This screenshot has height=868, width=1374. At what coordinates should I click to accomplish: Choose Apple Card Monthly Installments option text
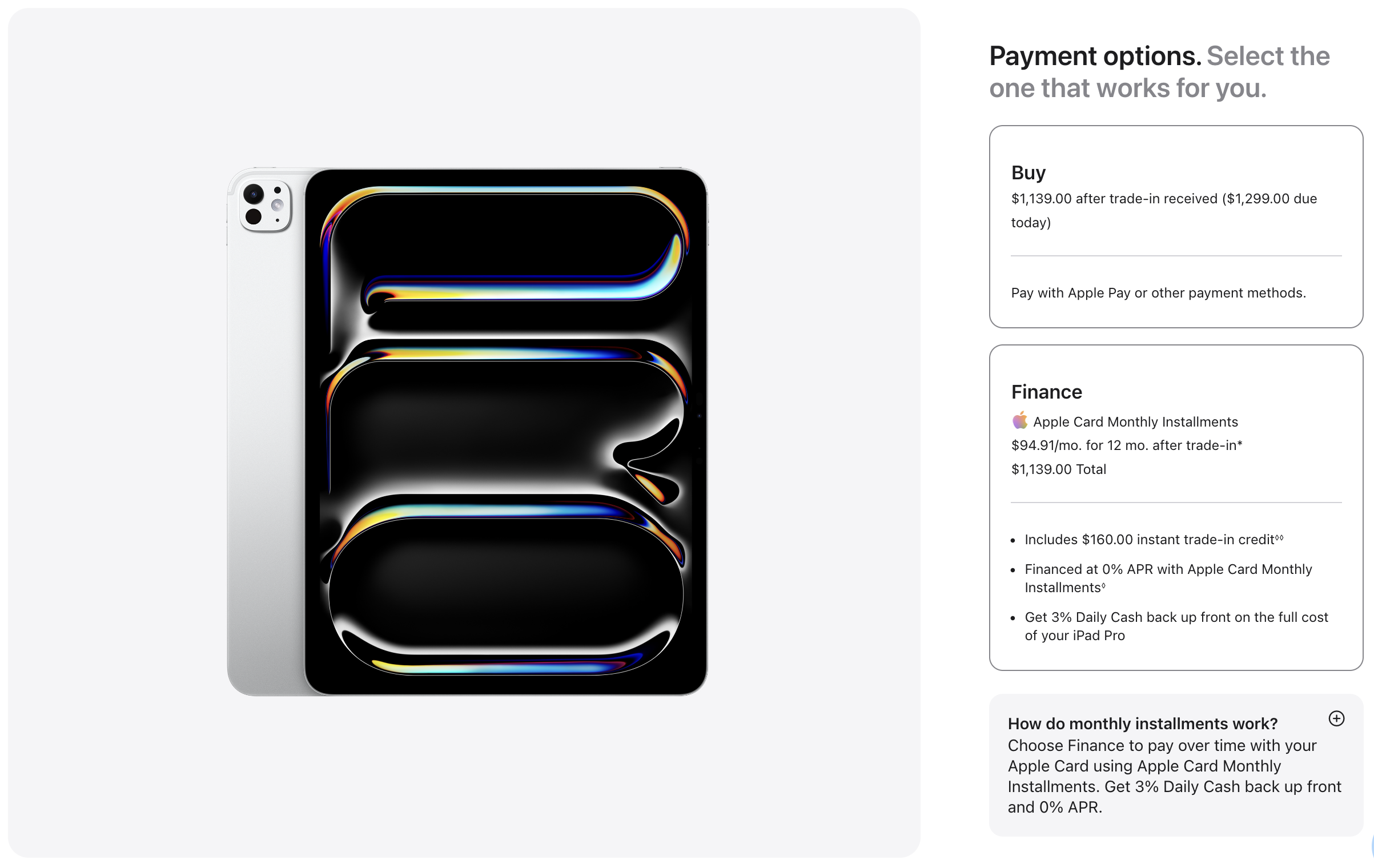(x=1135, y=422)
